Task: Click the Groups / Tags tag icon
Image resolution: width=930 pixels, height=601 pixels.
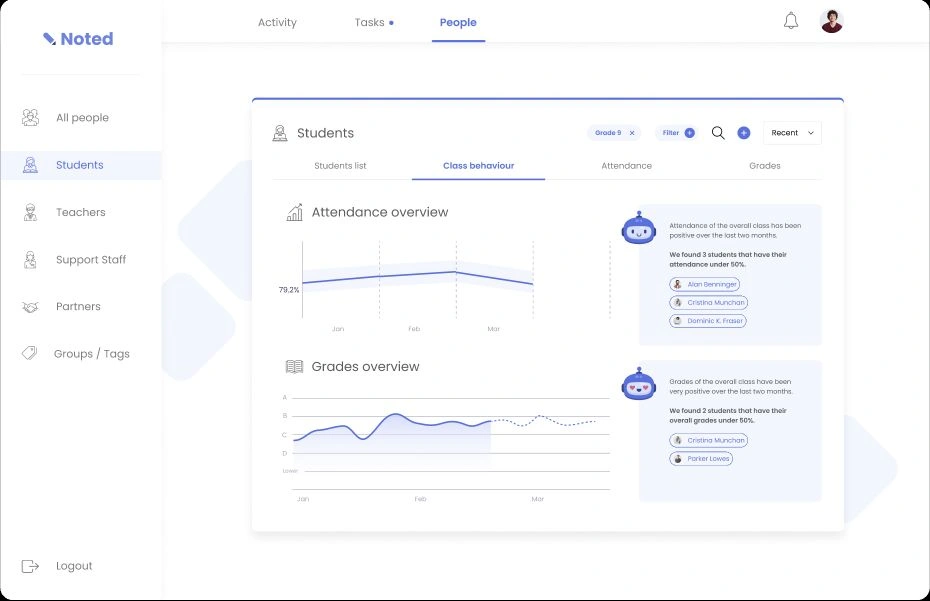Action: coord(30,353)
